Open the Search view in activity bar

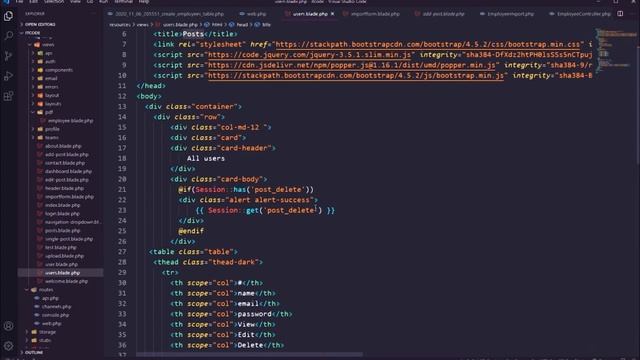(x=8, y=36)
